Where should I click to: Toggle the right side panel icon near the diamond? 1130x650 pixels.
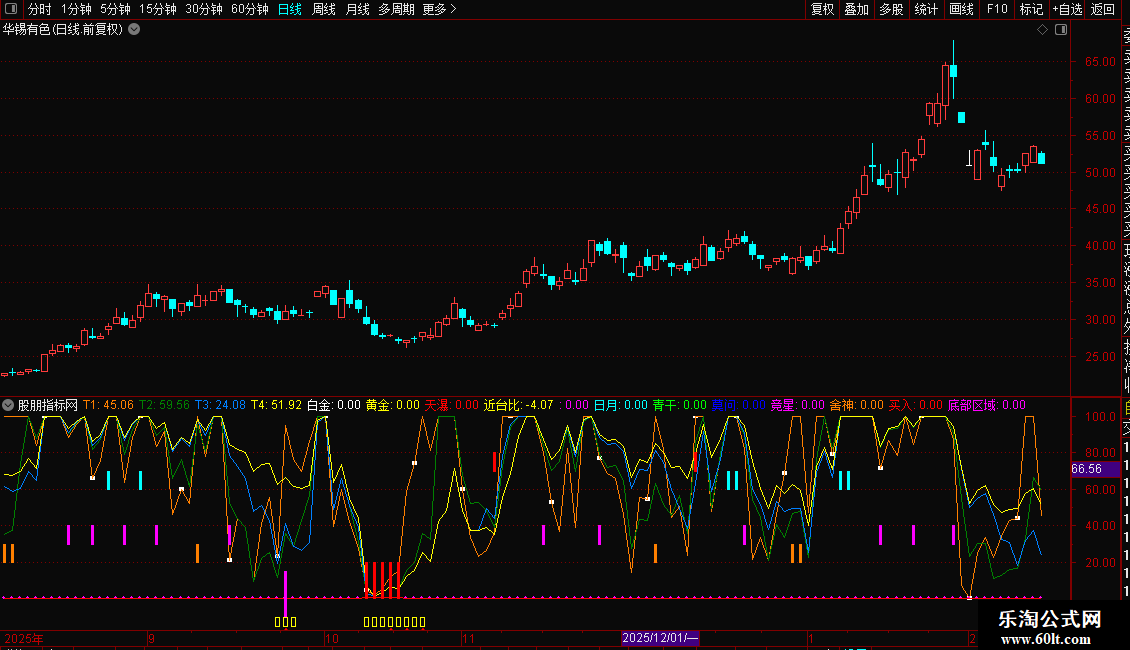(x=1060, y=30)
